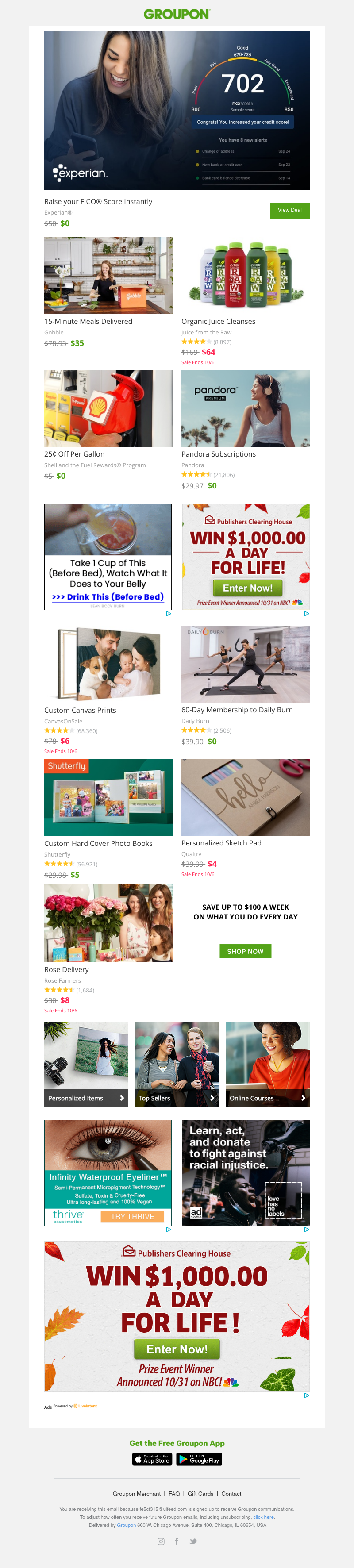Expand Online Courses category arrow

point(304,1098)
